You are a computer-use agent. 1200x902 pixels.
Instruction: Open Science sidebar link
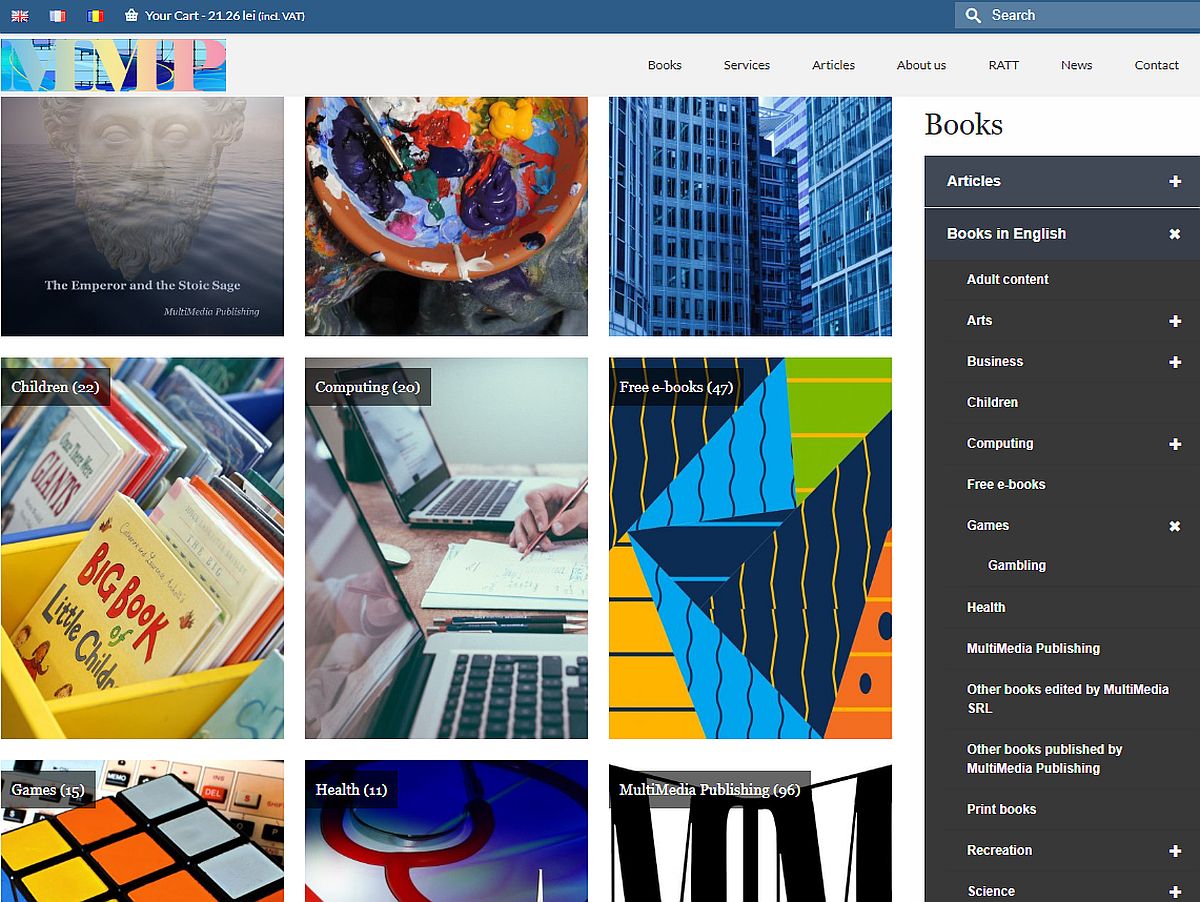(x=990, y=891)
